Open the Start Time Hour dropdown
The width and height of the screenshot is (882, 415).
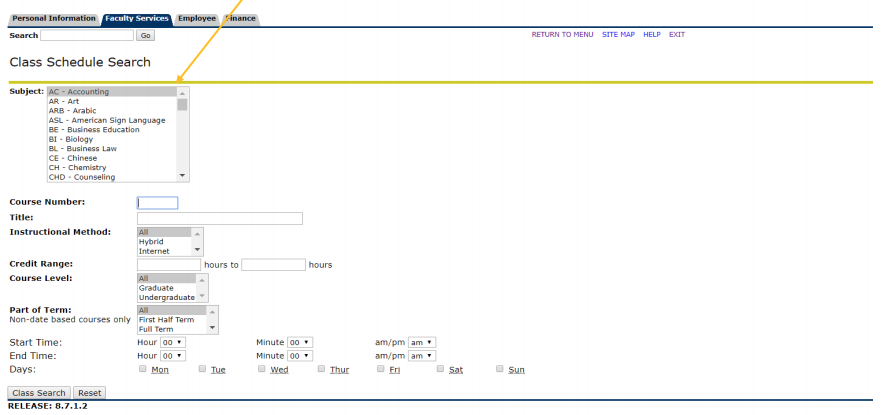click(173, 342)
